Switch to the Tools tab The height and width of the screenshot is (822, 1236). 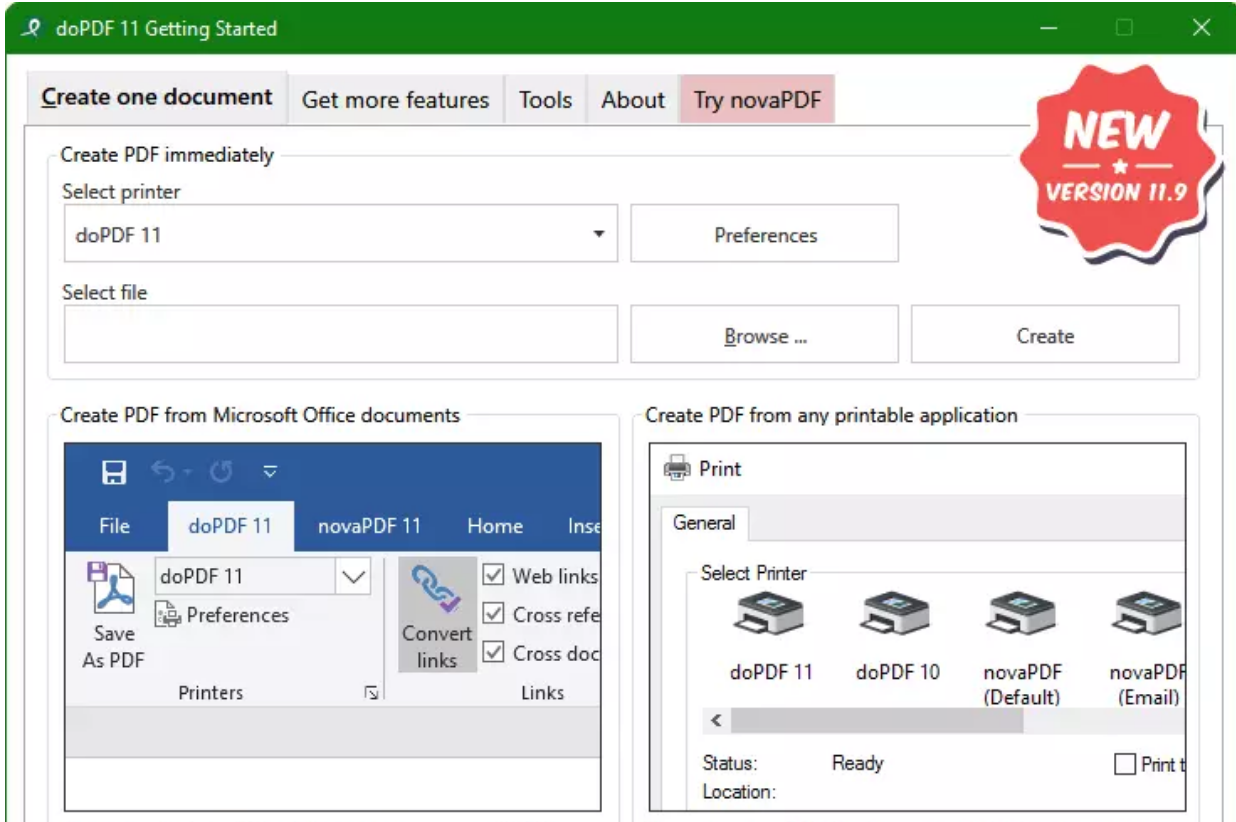(544, 99)
